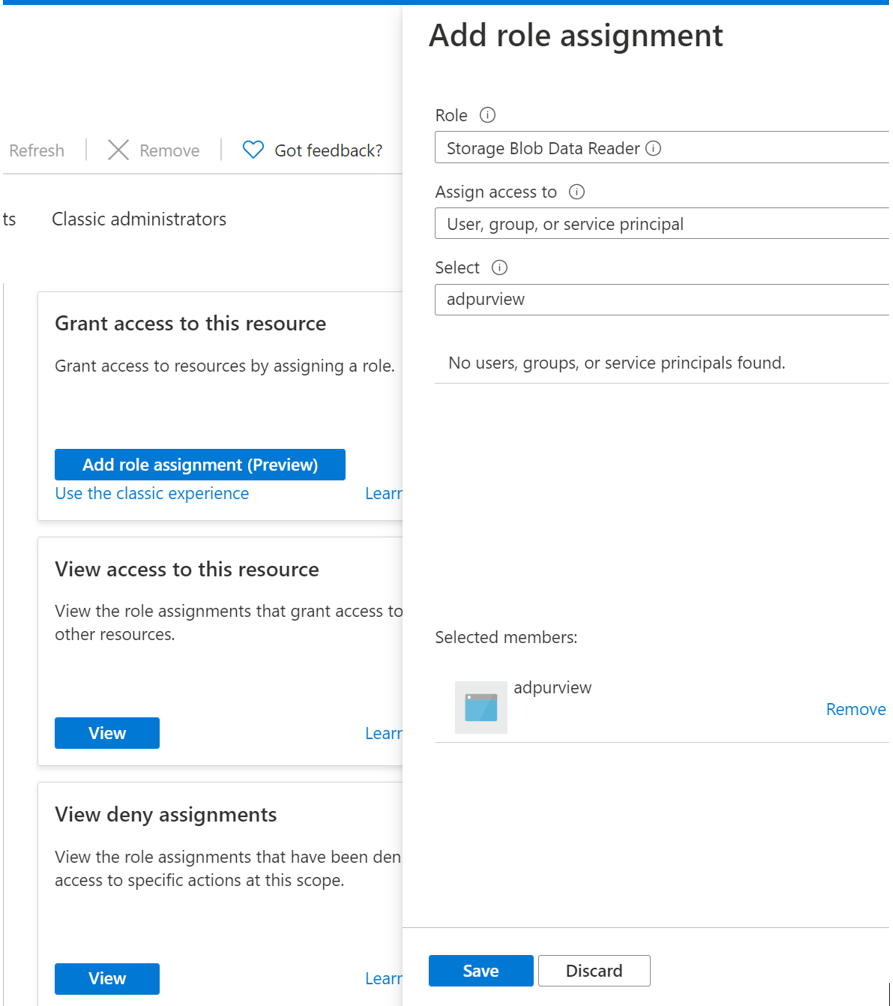Image resolution: width=893 pixels, height=1006 pixels.
Task: Open the Use the classic experience link
Action: (x=152, y=493)
